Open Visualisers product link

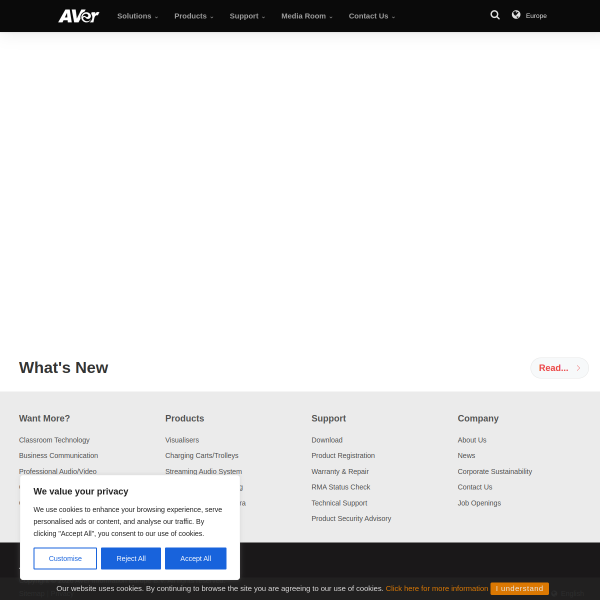[x=182, y=440]
